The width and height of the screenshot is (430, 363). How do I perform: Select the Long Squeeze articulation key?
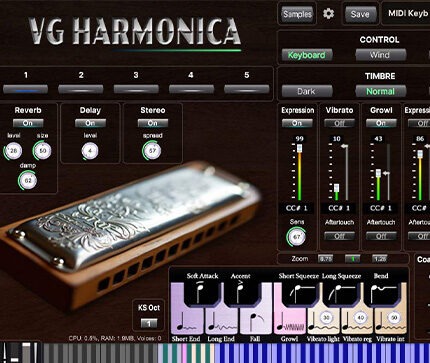tap(341, 294)
